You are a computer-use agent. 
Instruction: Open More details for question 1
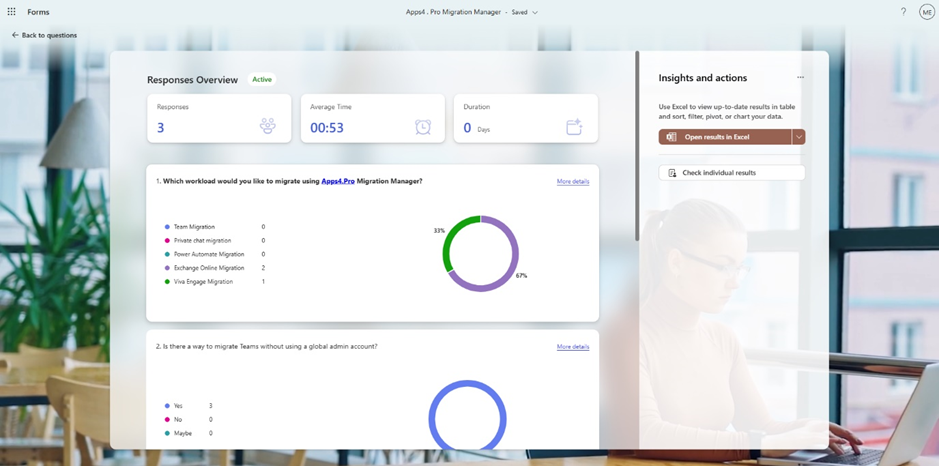click(573, 181)
